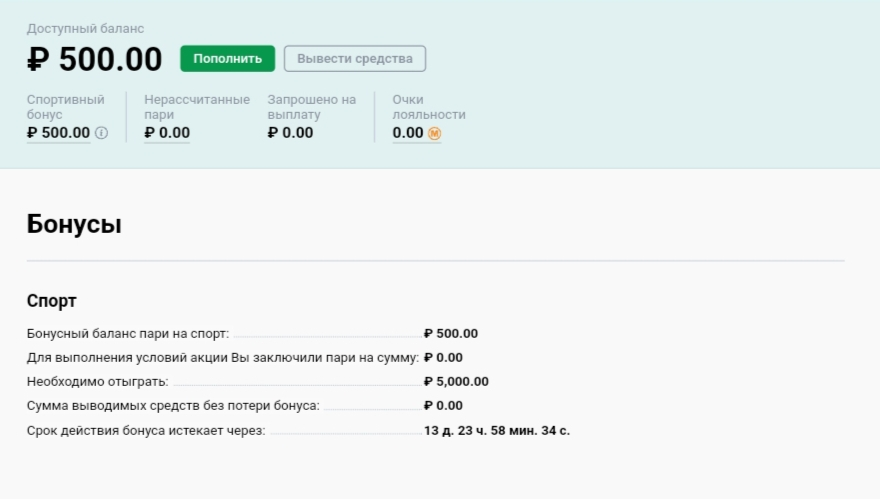
Task: Click the large ₽ 500.00 available balance
Action: point(94,60)
